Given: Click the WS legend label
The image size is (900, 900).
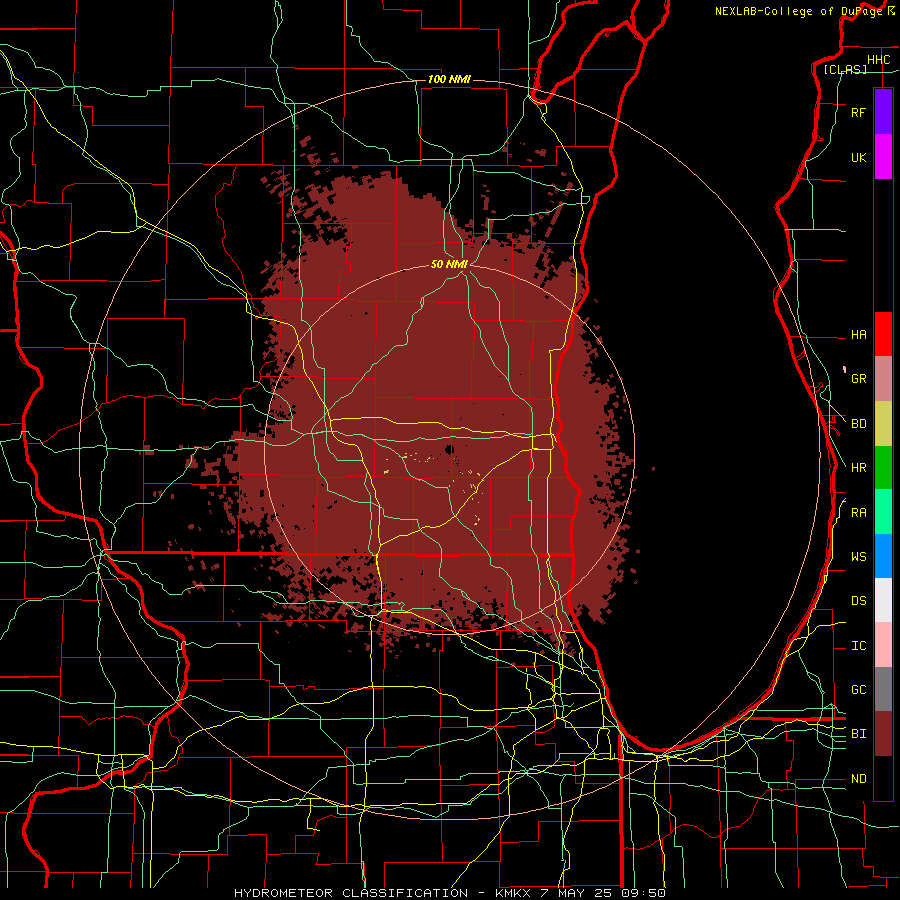Looking at the screenshot, I should tap(859, 557).
